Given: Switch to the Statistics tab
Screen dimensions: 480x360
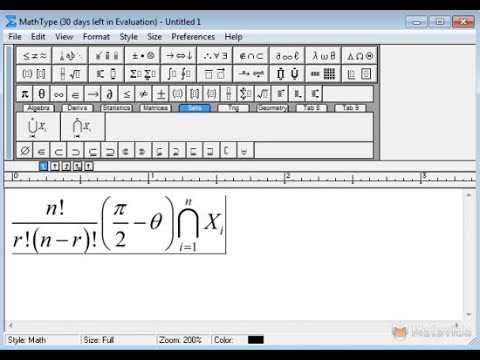Looking at the screenshot, I should click(116, 108).
